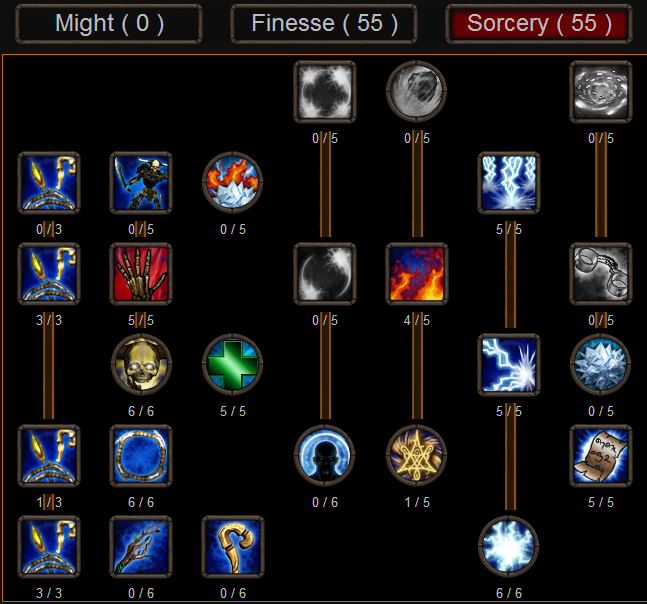Click the lightning storm skill at 5/5
647x604 pixels.
click(509, 183)
